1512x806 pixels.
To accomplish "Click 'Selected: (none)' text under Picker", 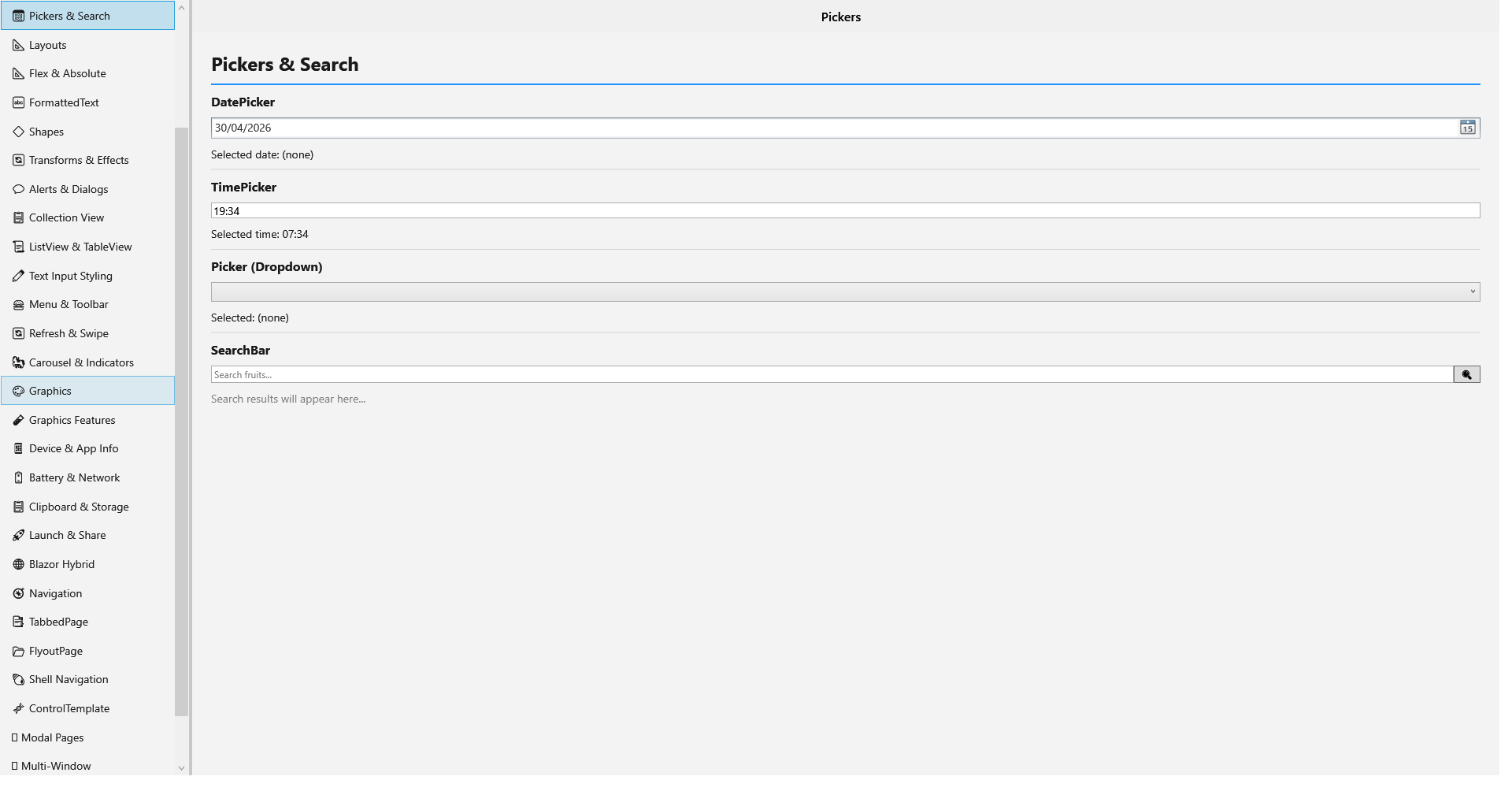I will [x=250, y=318].
